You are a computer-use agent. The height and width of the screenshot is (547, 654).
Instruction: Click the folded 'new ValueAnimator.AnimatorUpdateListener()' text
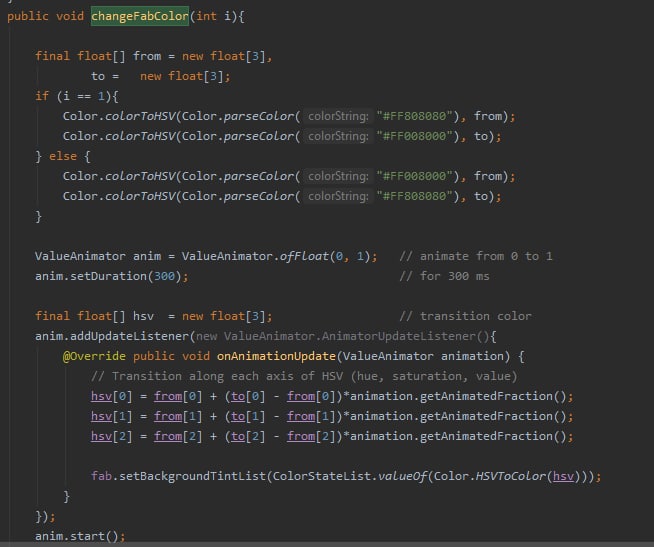(342, 336)
